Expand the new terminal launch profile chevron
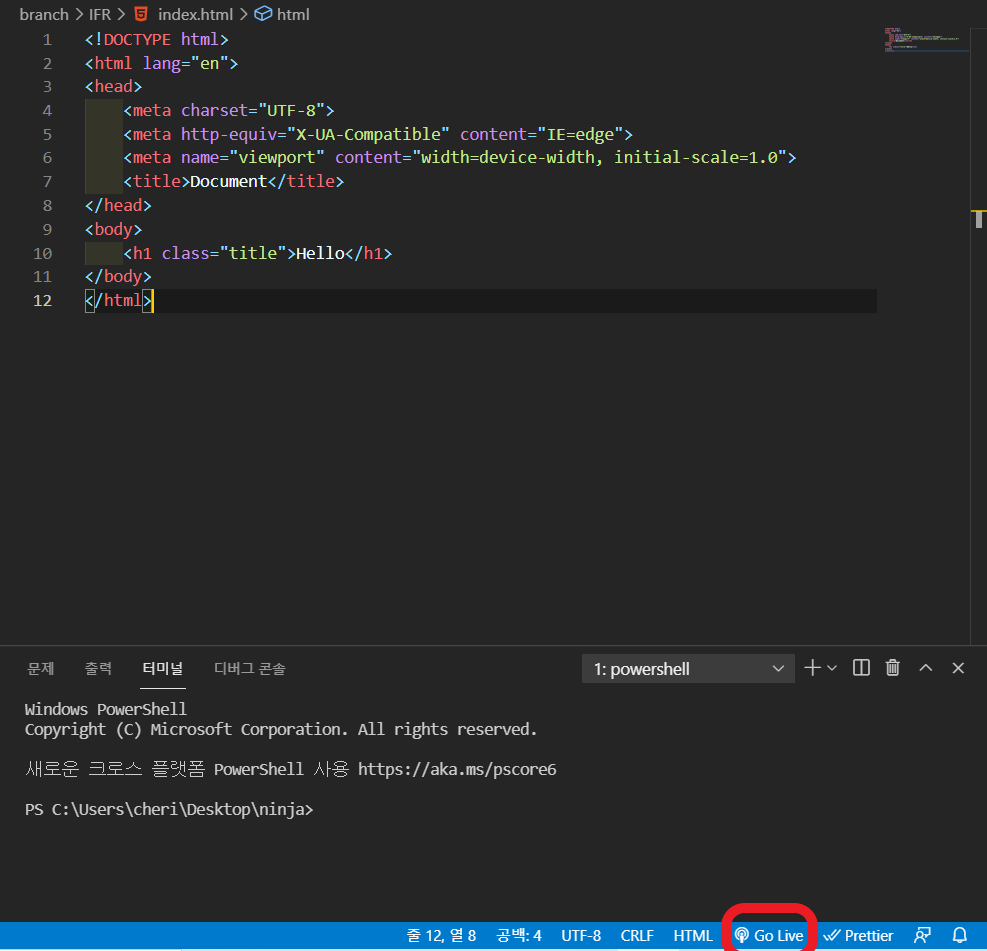The width and height of the screenshot is (987, 951). coord(832,668)
